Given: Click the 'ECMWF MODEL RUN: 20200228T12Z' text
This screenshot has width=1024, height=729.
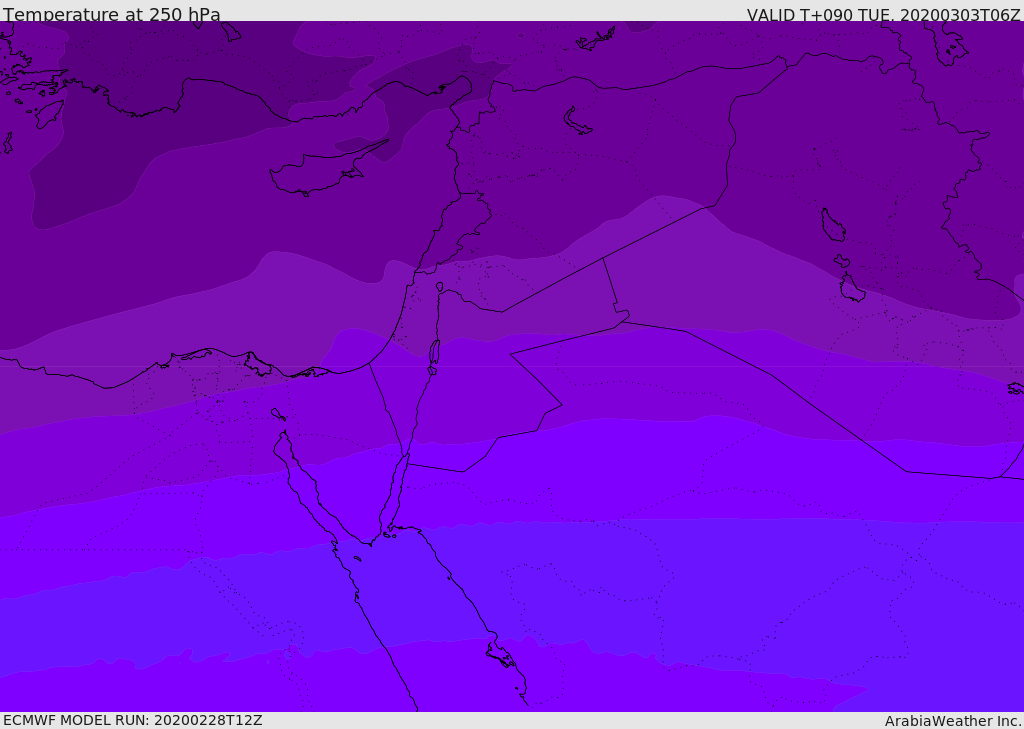Looking at the screenshot, I should 133,720.
